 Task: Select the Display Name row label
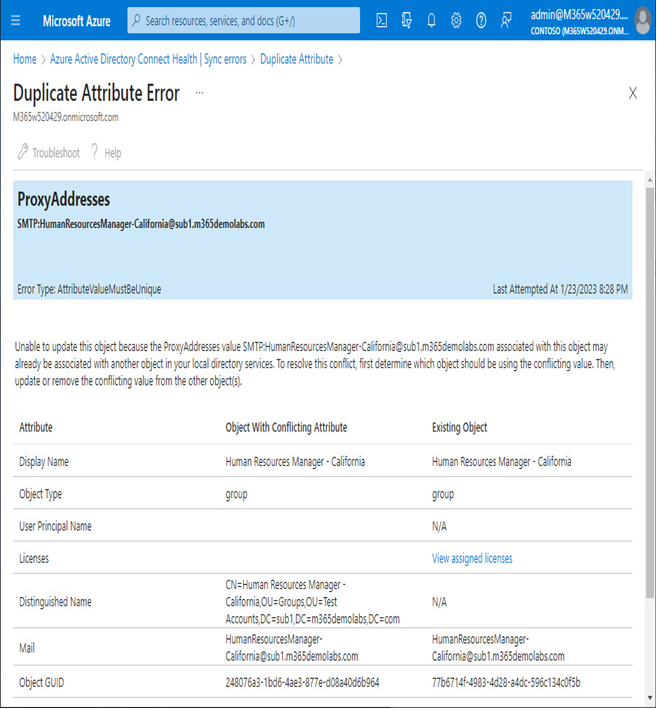click(x=44, y=462)
